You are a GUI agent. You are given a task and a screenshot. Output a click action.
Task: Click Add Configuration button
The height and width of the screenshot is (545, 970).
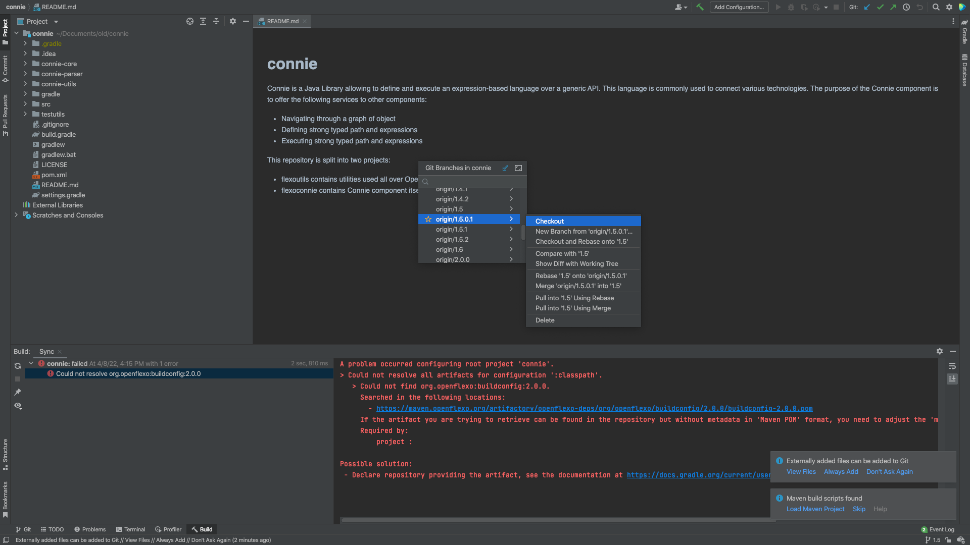coord(739,7)
